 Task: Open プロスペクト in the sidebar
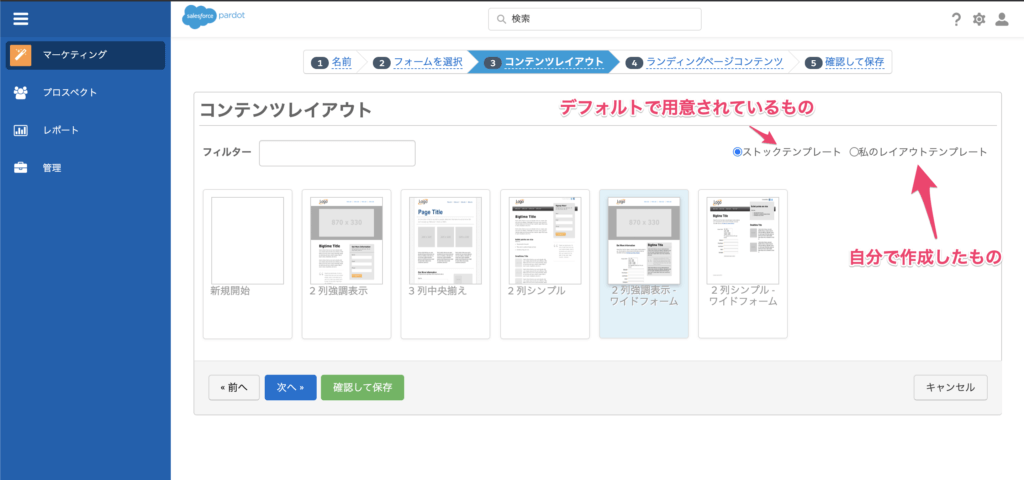(x=70, y=92)
